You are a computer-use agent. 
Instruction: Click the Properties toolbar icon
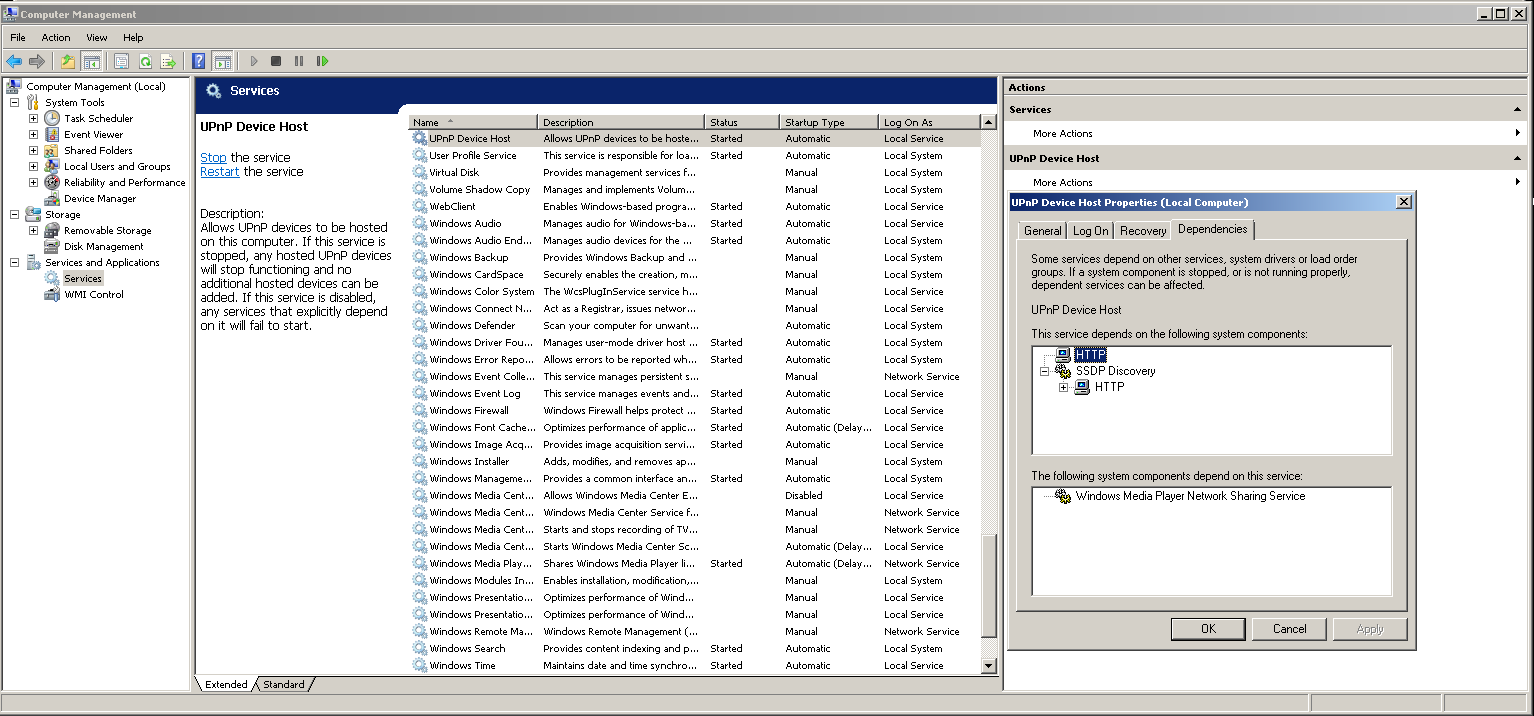(122, 61)
